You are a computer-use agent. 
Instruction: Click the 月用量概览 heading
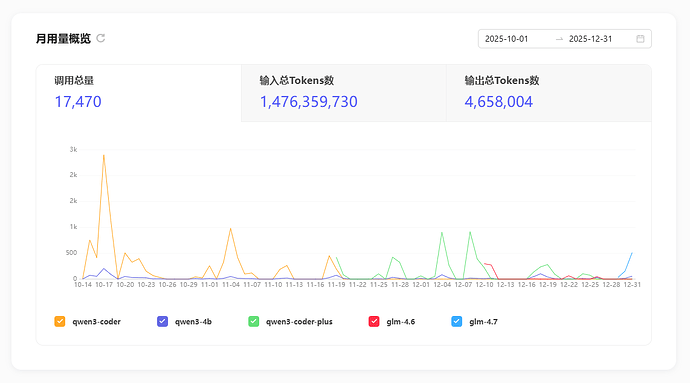pyautogui.click(x=63, y=39)
